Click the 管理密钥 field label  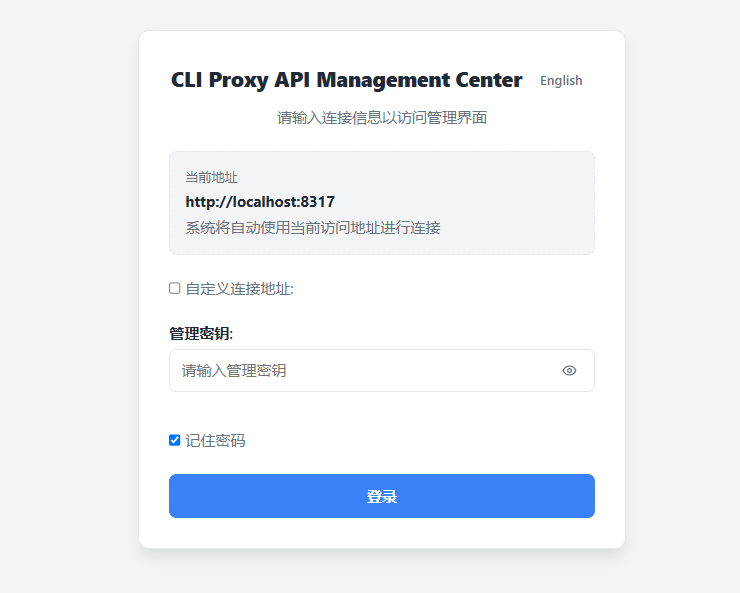201,334
